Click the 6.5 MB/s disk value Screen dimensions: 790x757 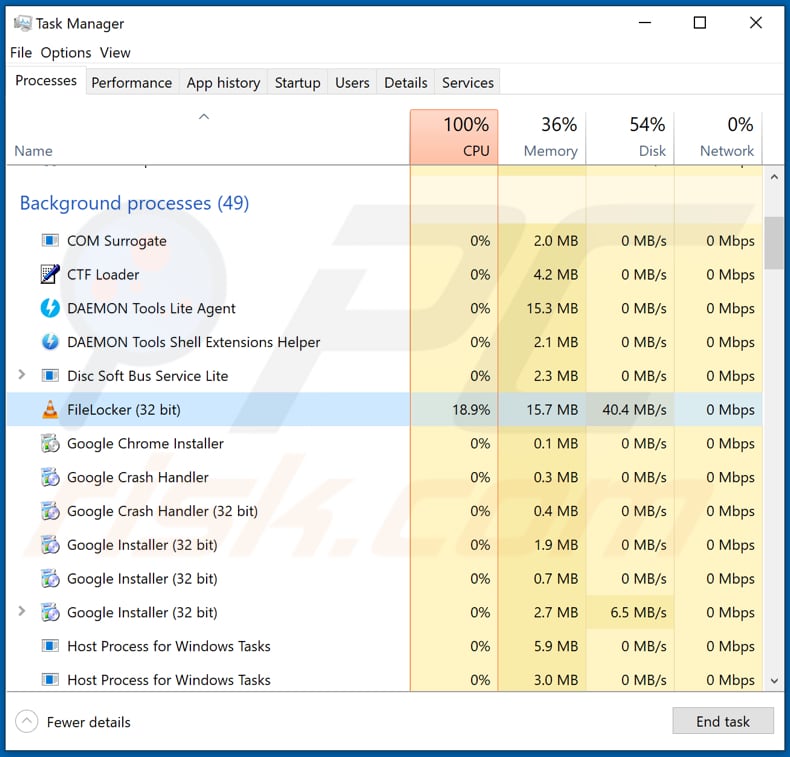(x=638, y=612)
